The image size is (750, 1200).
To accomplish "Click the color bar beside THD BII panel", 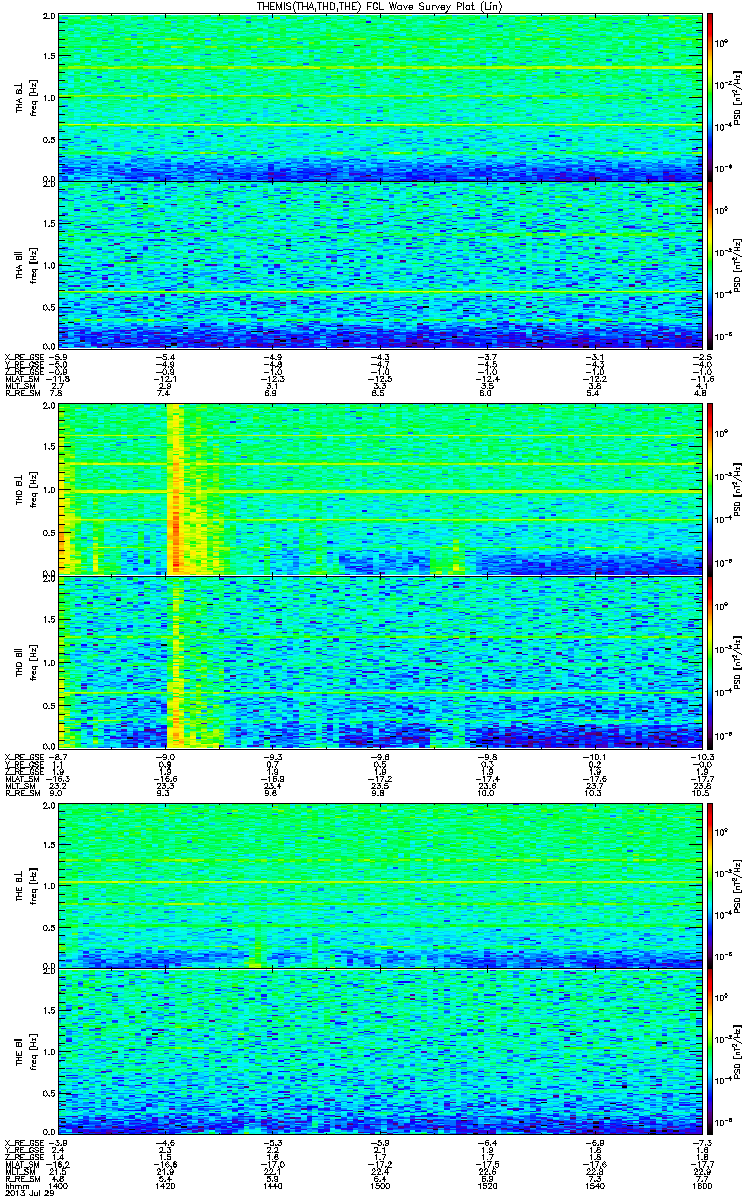I will click(x=711, y=661).
